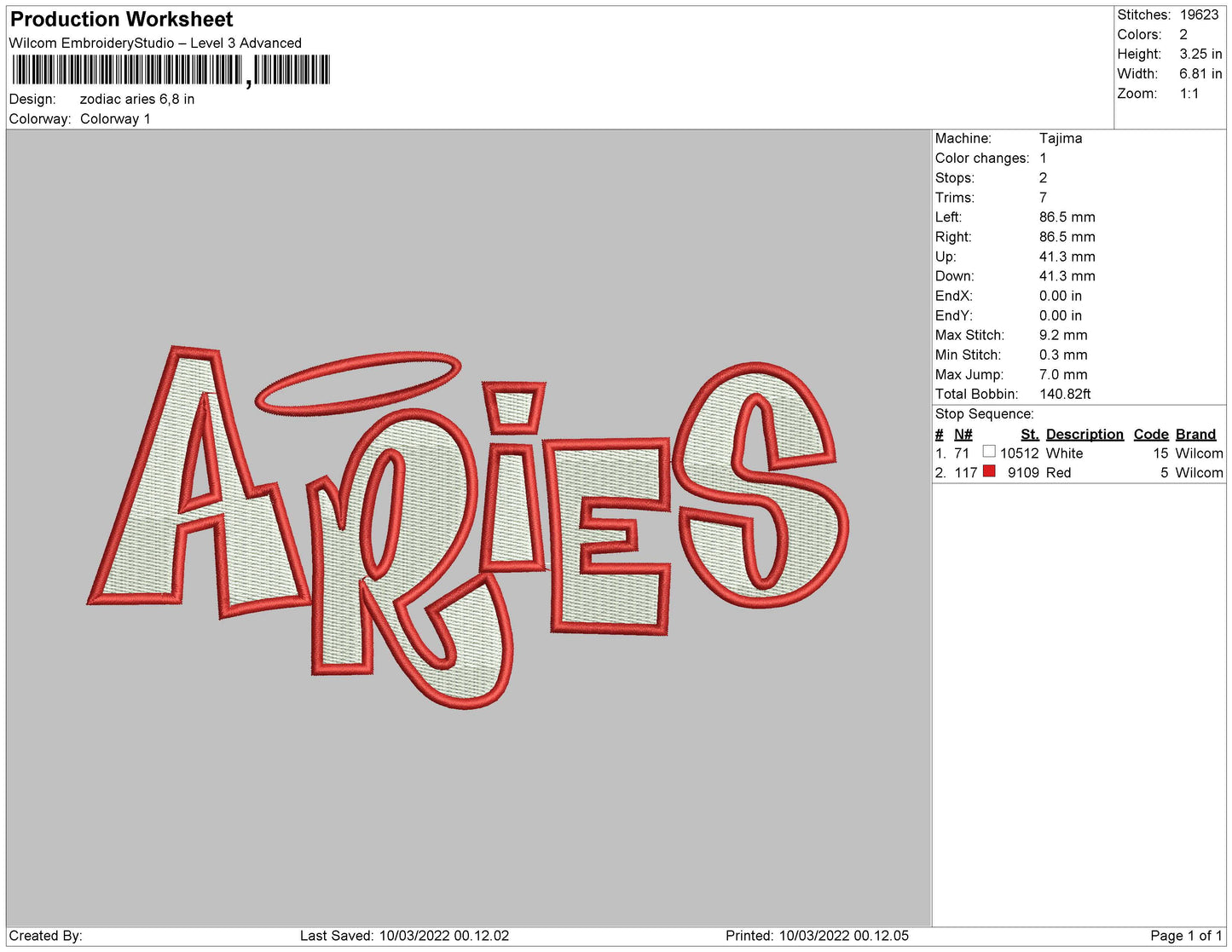Image resolution: width=1232 pixels, height=952 pixels.
Task: Click the 'Description' column header
Action: click(x=1085, y=434)
